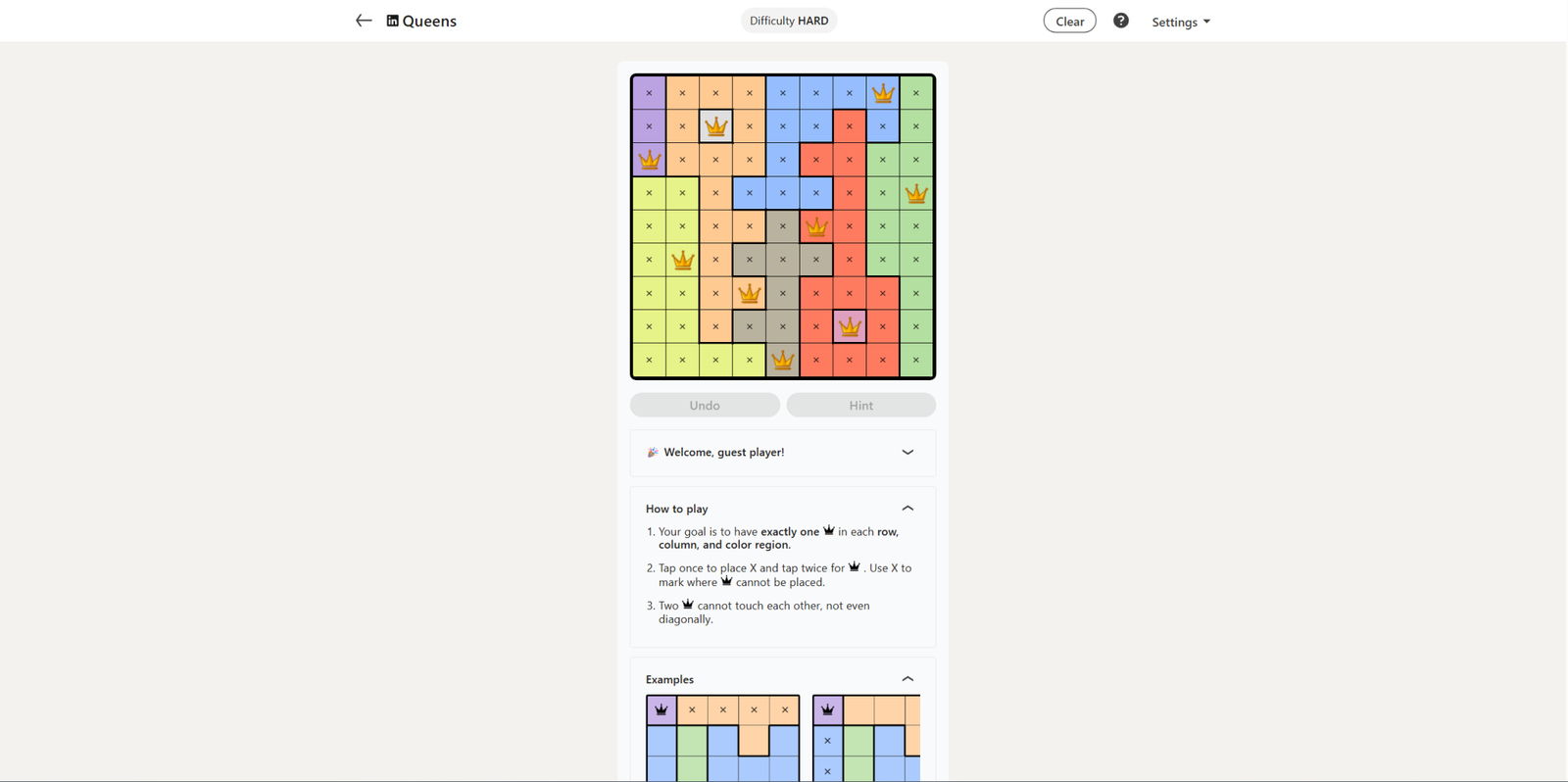Collapse the Examples section
Screen dimensions: 1568x782
tap(907, 679)
